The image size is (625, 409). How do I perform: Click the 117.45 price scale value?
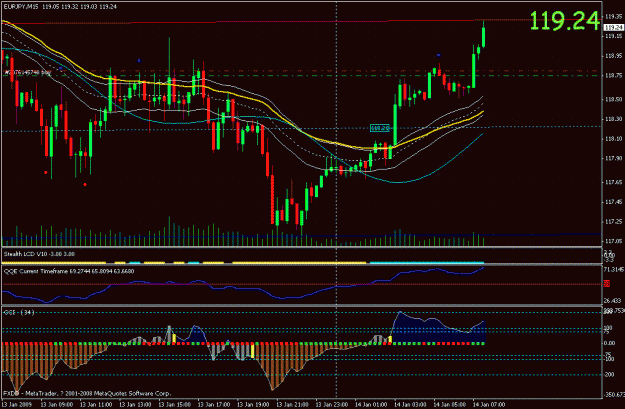[614, 202]
